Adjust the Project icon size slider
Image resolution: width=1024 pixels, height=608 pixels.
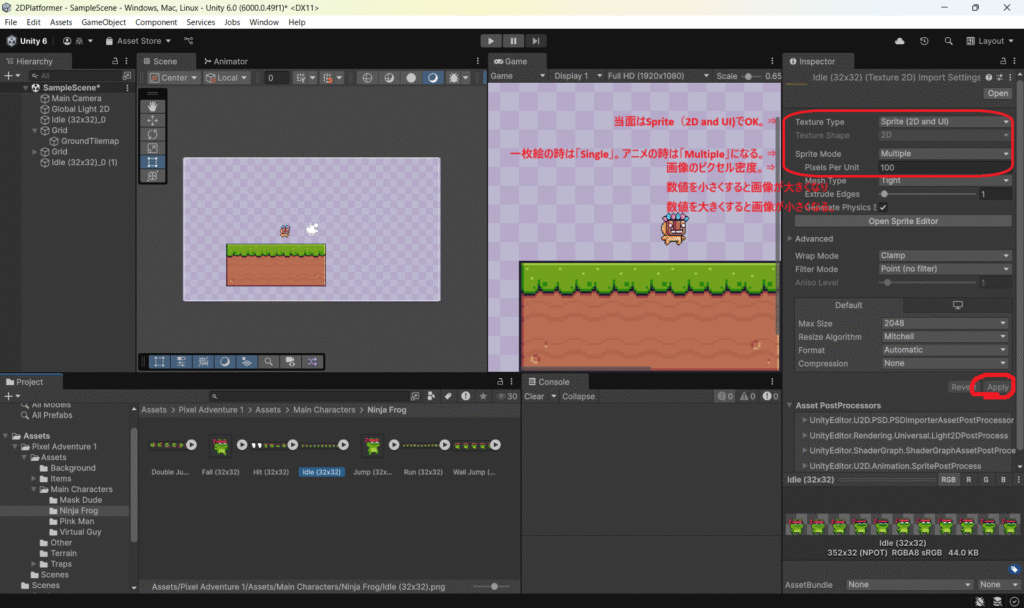click(x=494, y=586)
